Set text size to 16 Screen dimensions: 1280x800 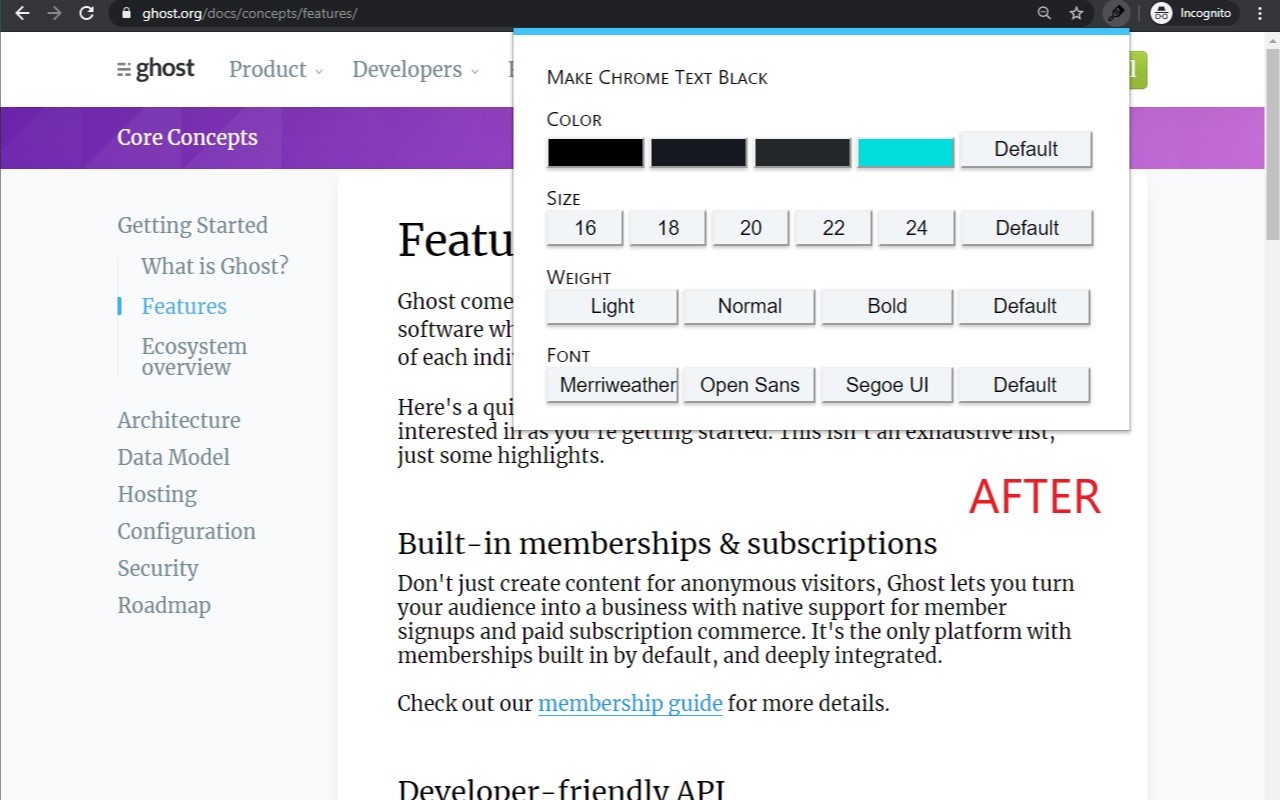pos(585,228)
